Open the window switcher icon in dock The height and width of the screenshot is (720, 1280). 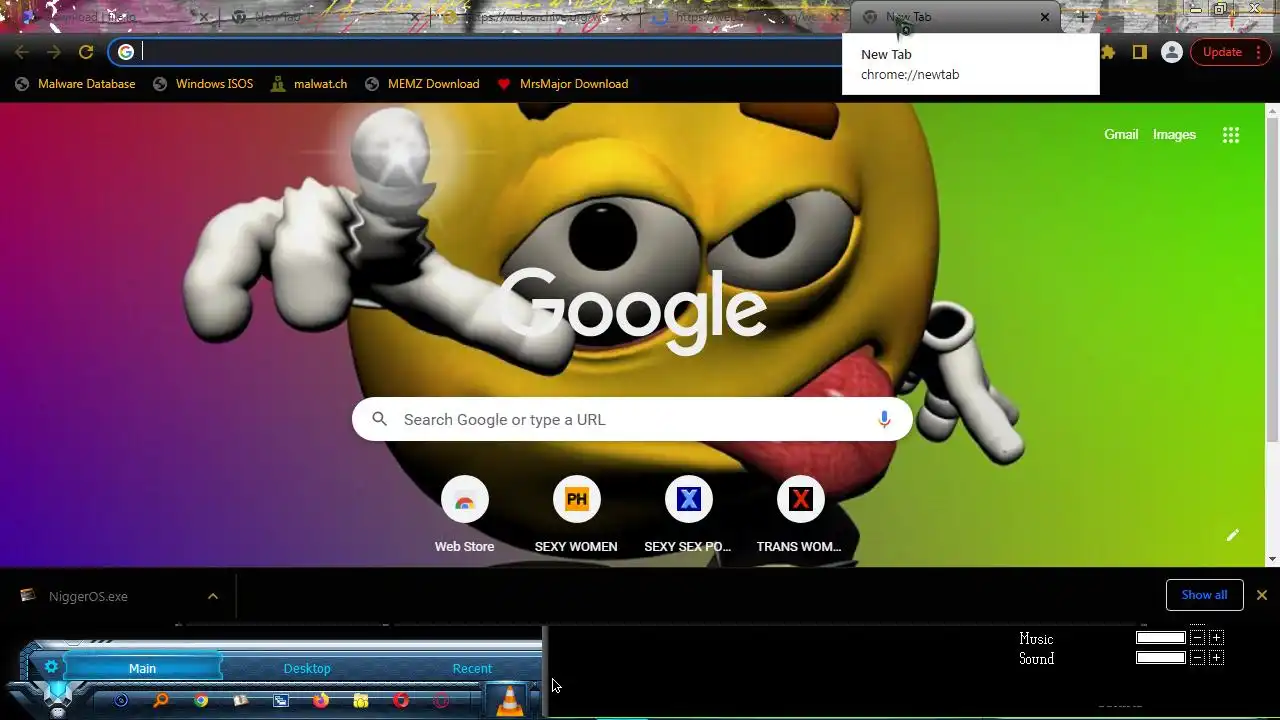(x=281, y=701)
